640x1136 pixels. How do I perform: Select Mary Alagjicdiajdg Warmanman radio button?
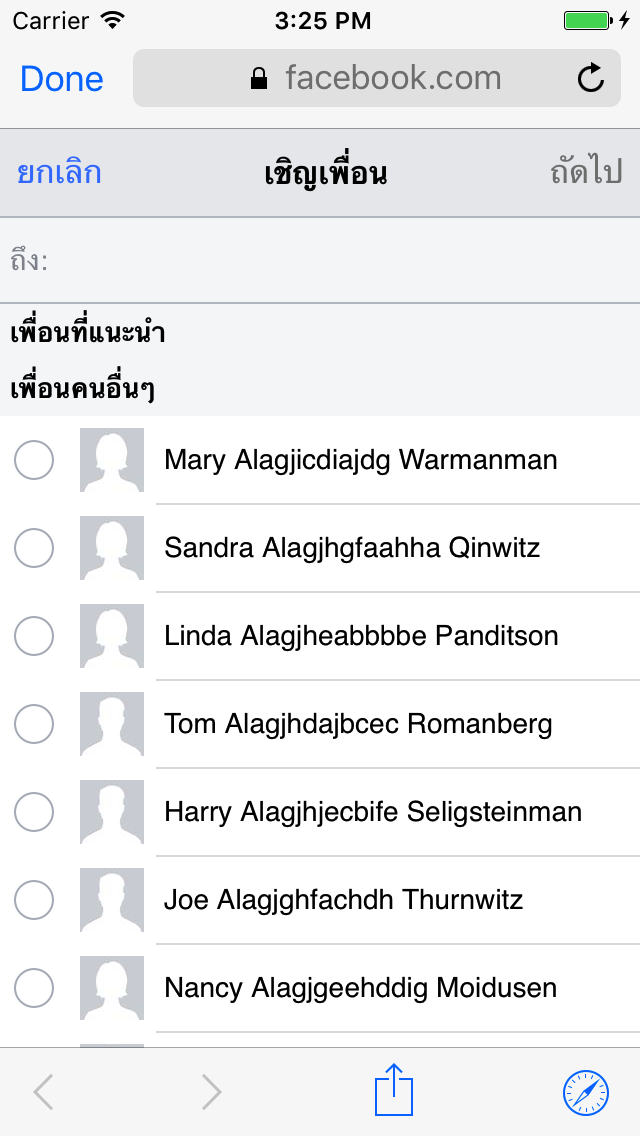(34, 460)
